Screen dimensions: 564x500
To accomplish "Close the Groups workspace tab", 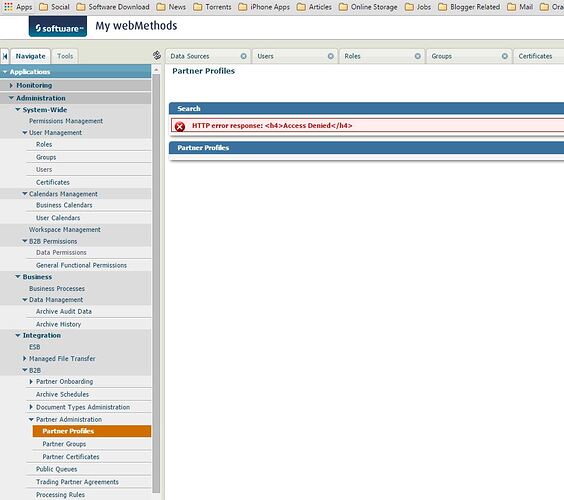I will point(505,56).
